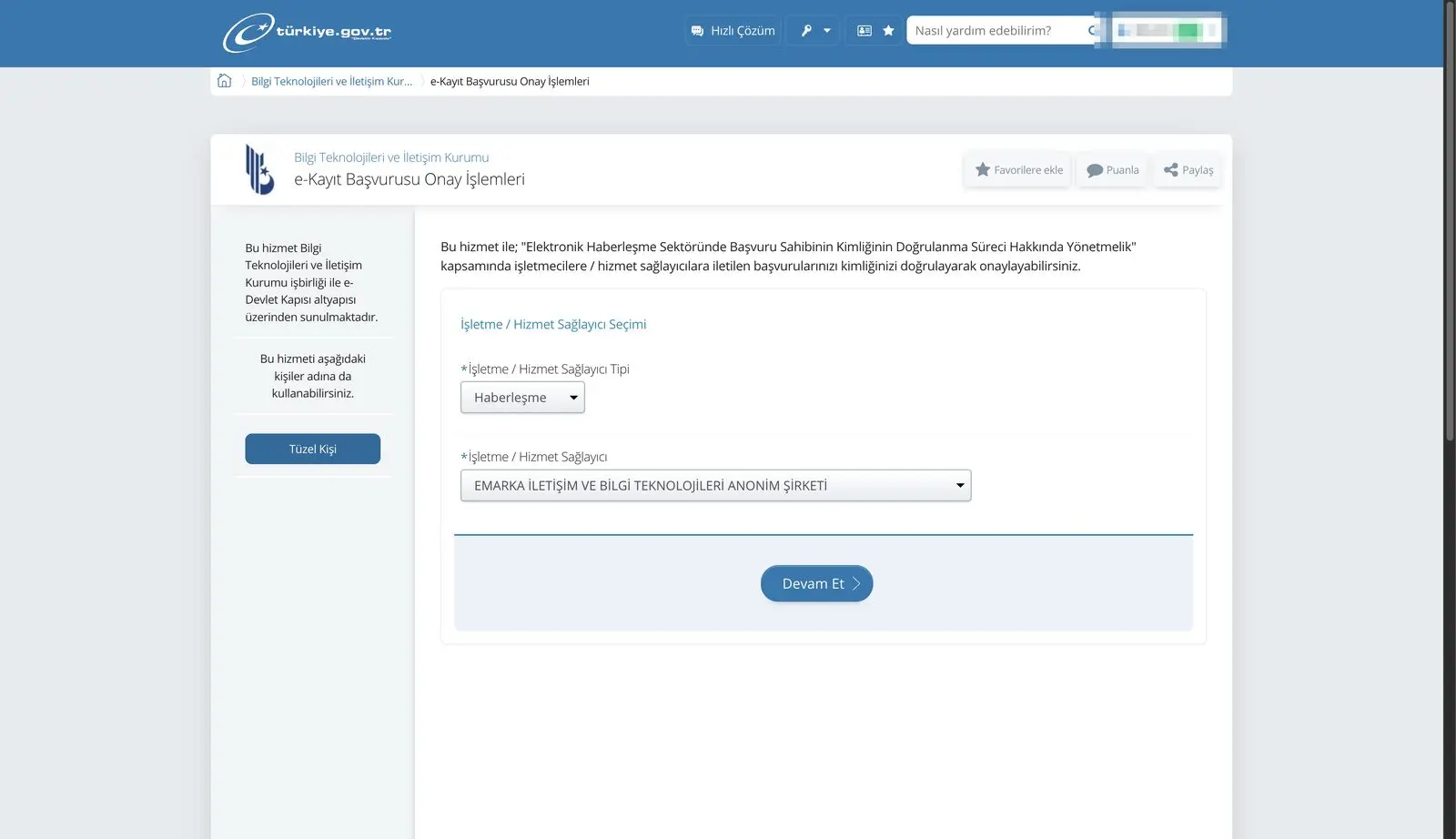Open İşletme / Hizmet Sağlayıcı Tipi dropdown

522,398
